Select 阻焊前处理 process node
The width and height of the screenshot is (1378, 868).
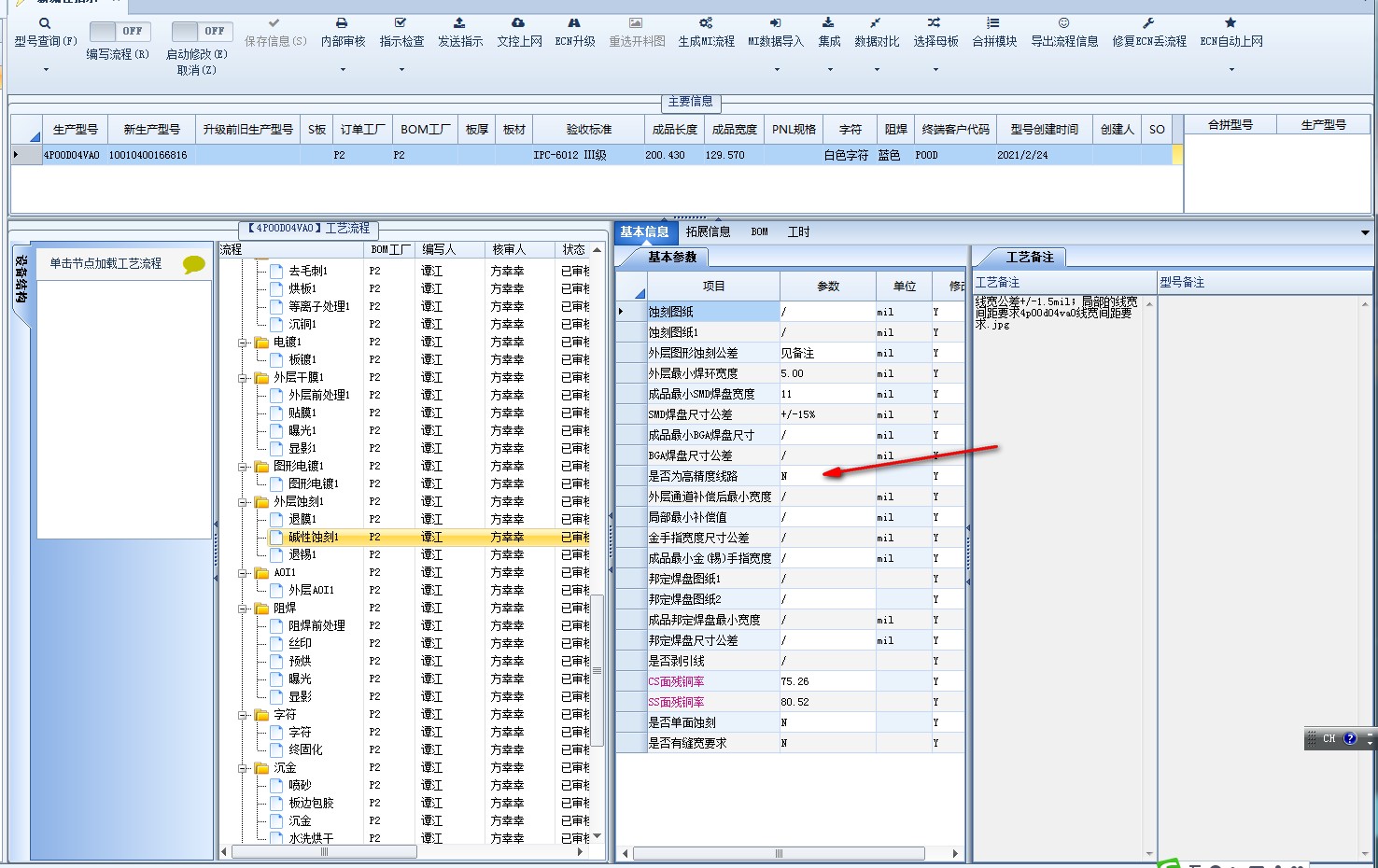point(316,626)
